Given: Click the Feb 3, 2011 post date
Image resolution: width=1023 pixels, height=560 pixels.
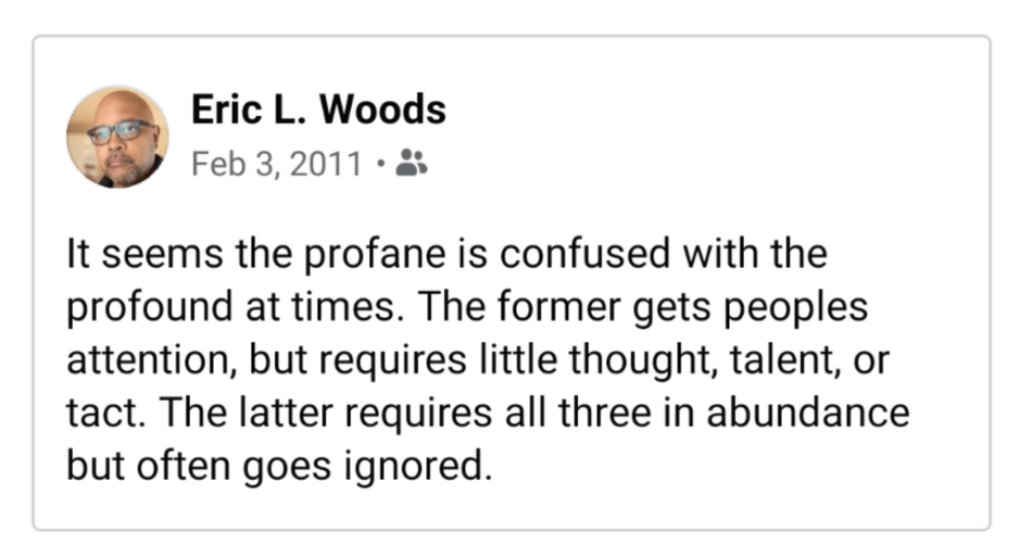Looking at the screenshot, I should pyautogui.click(x=276, y=163).
